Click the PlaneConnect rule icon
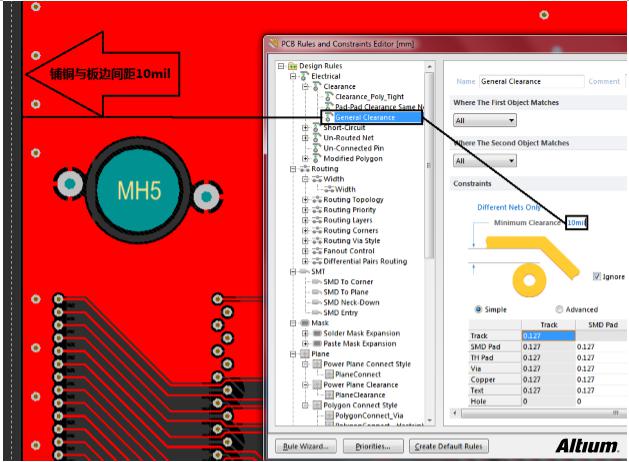The height and width of the screenshot is (462, 629). [328, 374]
